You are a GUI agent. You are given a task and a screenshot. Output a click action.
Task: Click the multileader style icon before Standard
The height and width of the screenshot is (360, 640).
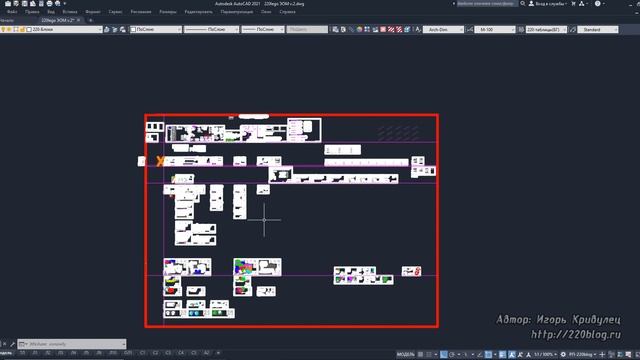pyautogui.click(x=573, y=29)
